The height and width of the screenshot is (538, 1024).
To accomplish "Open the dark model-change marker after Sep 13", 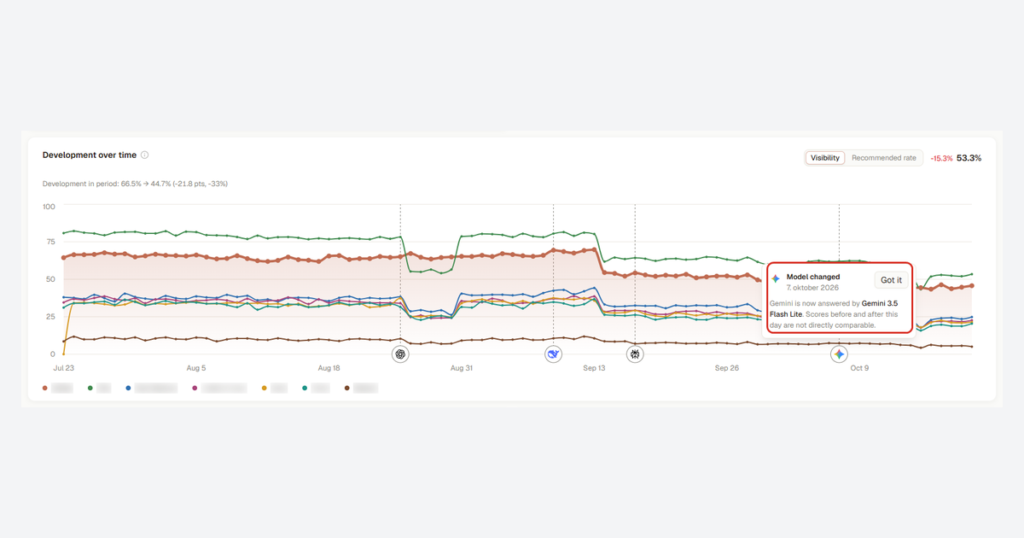I will 635,354.
